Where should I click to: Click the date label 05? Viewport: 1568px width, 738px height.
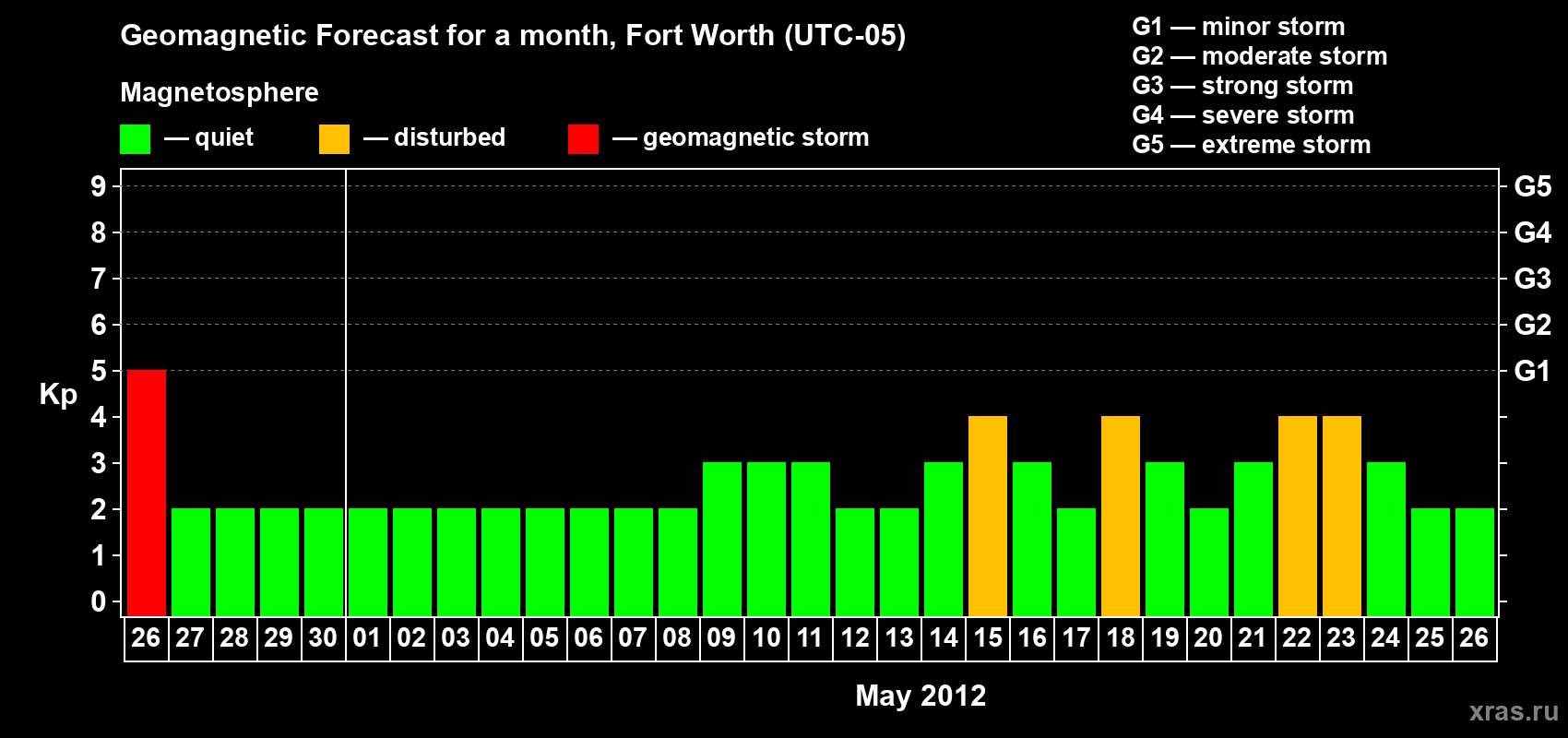coord(544,637)
